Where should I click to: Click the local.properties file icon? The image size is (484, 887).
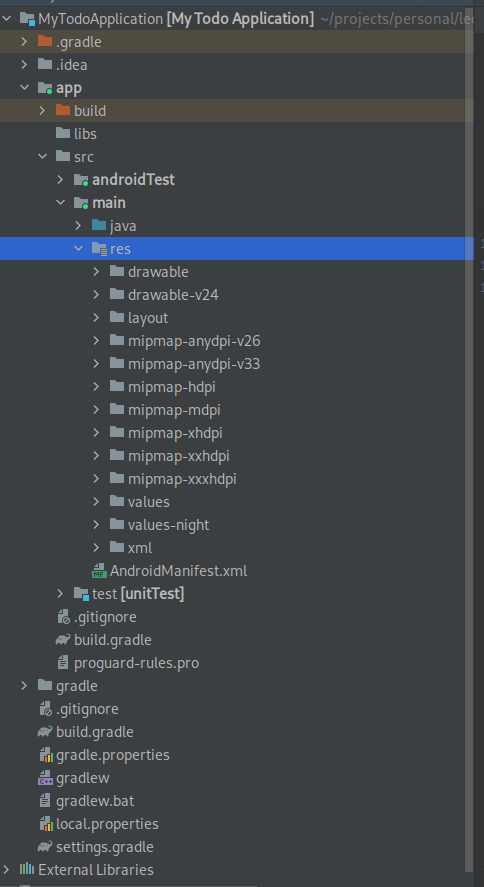click(x=45, y=824)
